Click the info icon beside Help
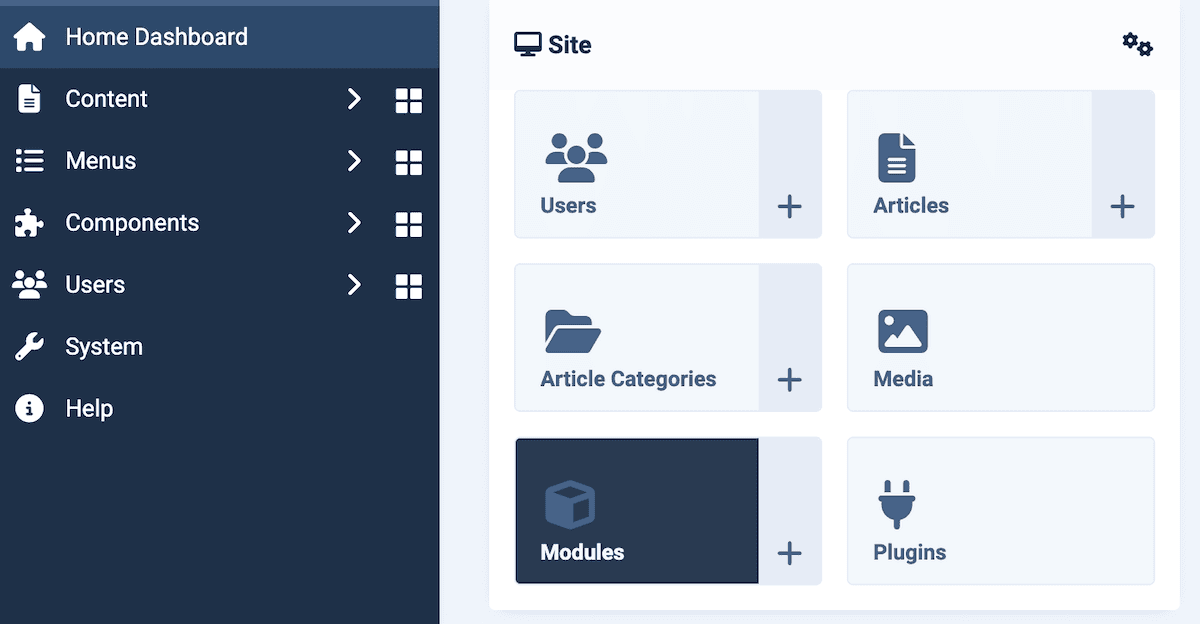Image resolution: width=1200 pixels, height=624 pixels. pos(29,408)
